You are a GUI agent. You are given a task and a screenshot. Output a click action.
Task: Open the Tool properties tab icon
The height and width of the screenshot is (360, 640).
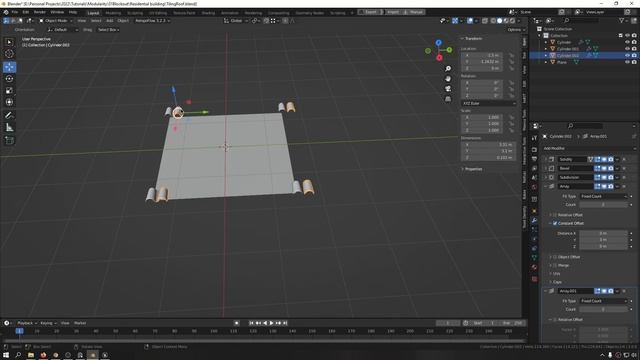(x=534, y=138)
